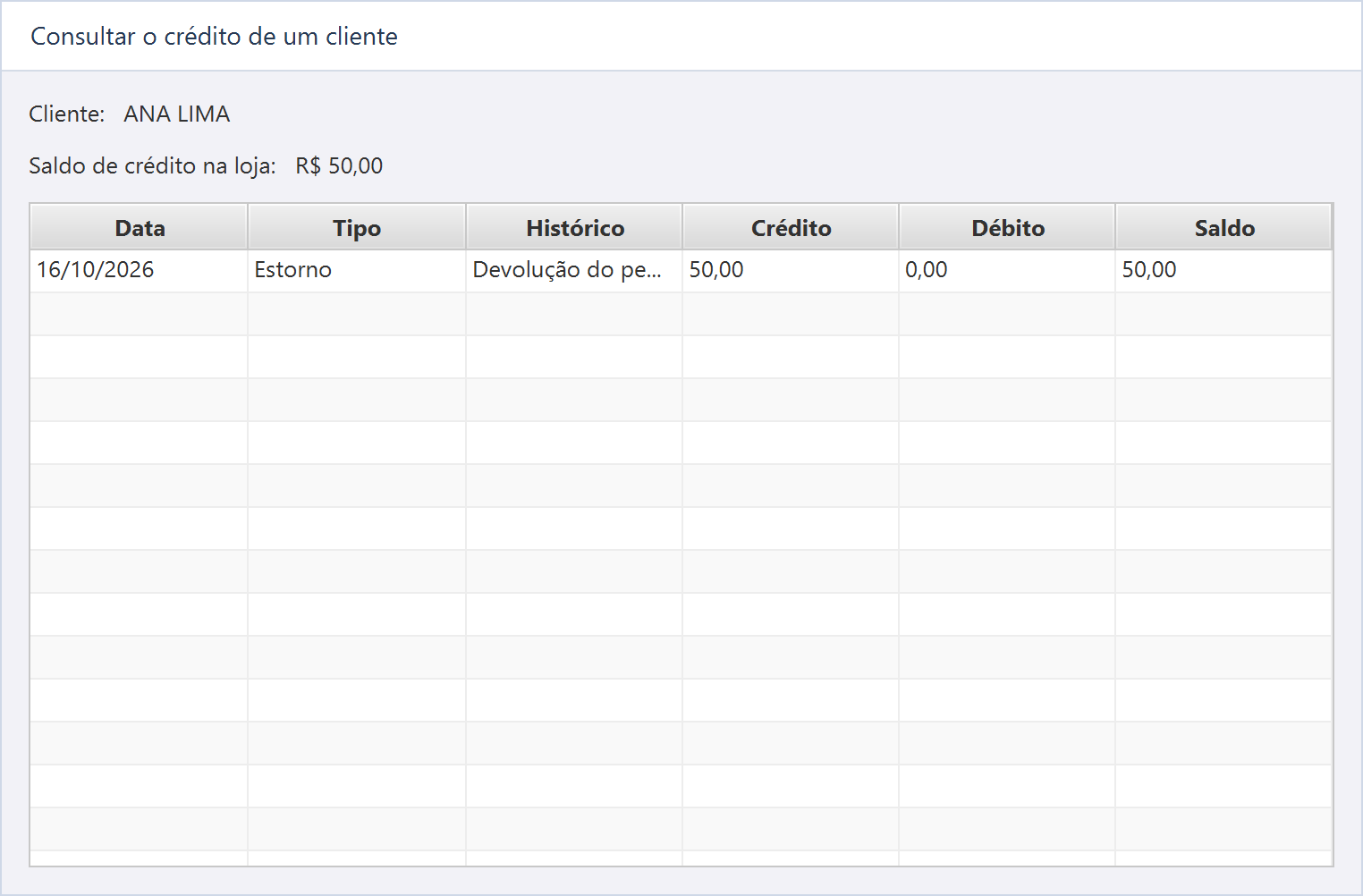Click the R$ 50,00 credit balance value
The image size is (1363, 896).
tap(339, 166)
